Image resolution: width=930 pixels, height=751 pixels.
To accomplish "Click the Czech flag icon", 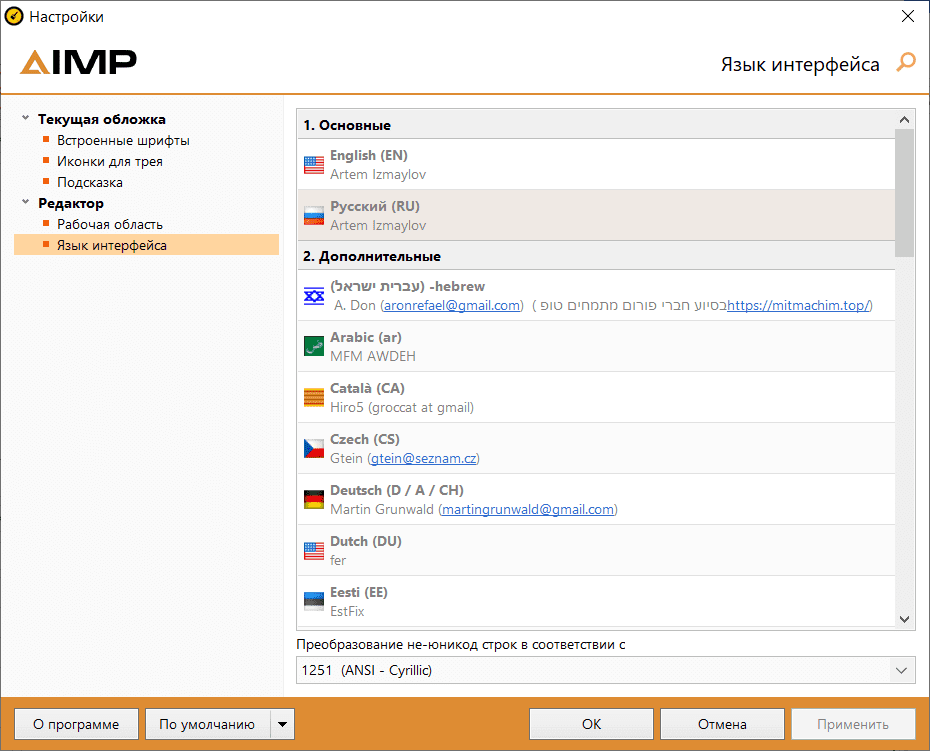I will 314,448.
